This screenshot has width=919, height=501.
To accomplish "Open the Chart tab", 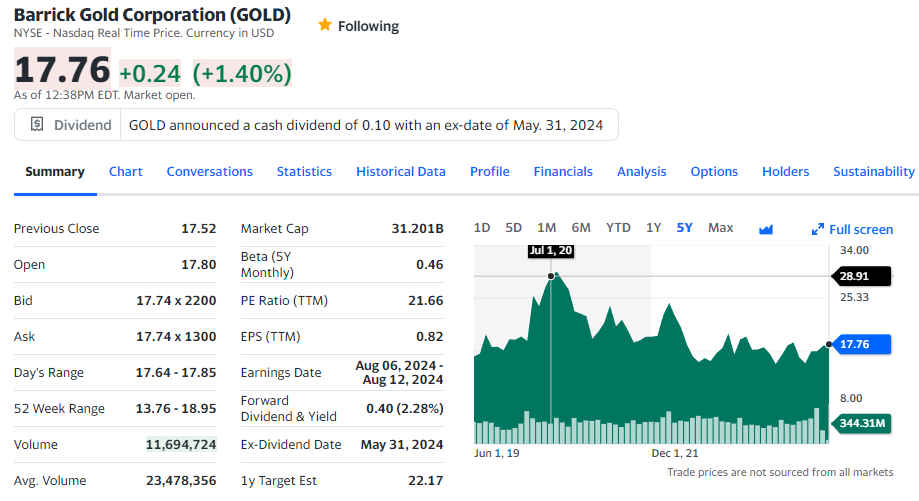I will coord(125,171).
